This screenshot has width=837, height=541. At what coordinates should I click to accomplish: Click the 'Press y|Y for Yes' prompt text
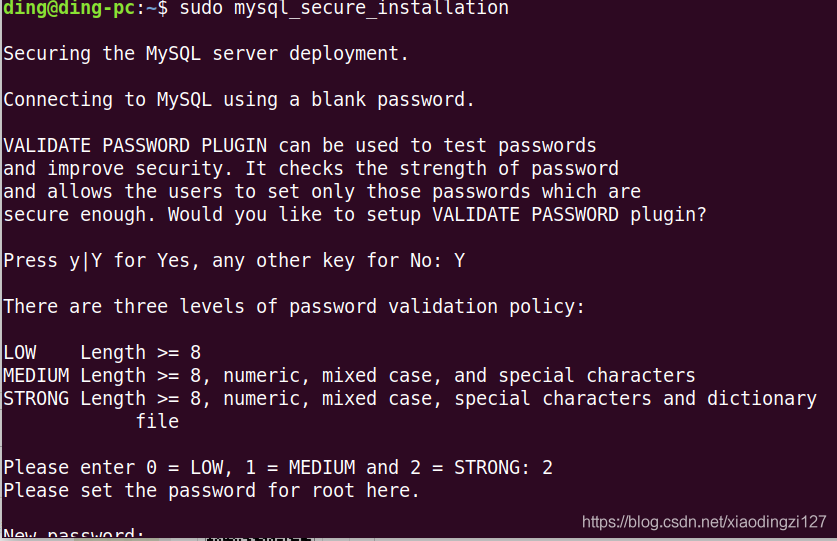[x=223, y=261]
